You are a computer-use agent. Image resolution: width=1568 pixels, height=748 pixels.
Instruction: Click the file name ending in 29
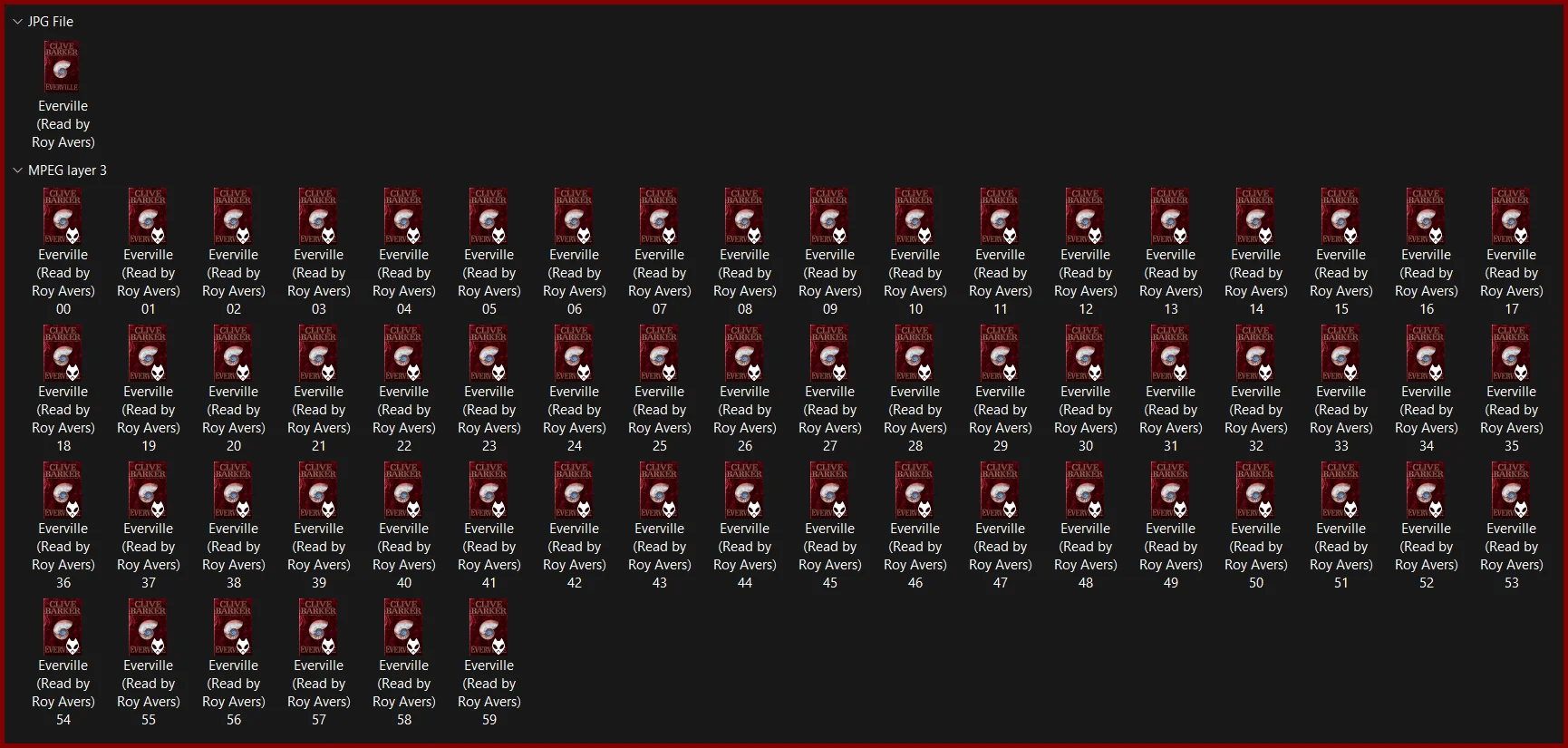tap(1000, 419)
